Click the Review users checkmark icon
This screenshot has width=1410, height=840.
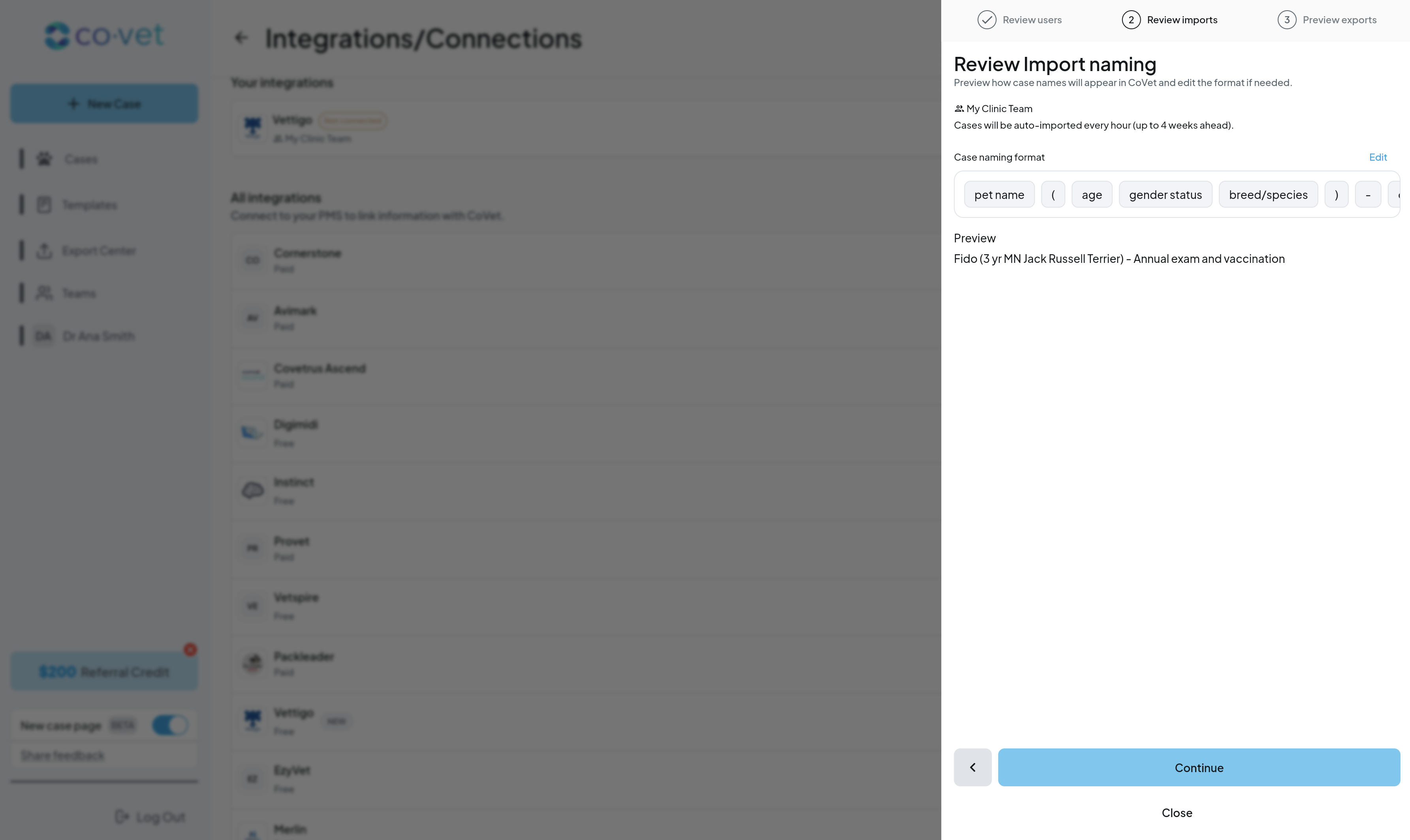click(x=987, y=20)
